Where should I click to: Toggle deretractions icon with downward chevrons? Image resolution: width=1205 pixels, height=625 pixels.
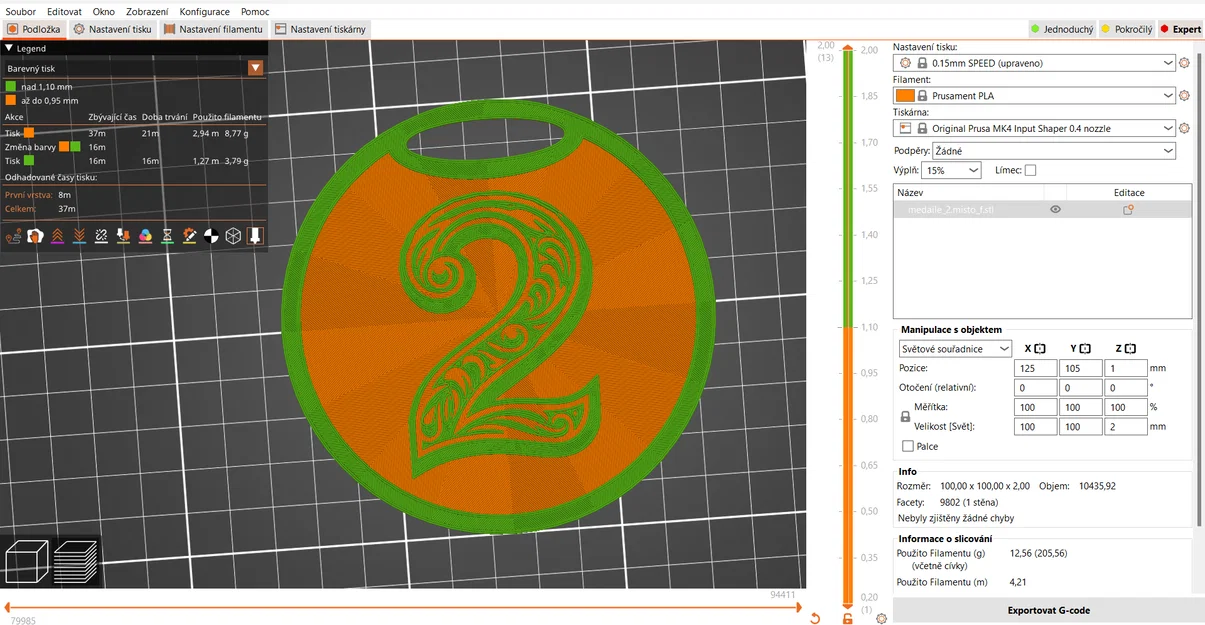80,236
